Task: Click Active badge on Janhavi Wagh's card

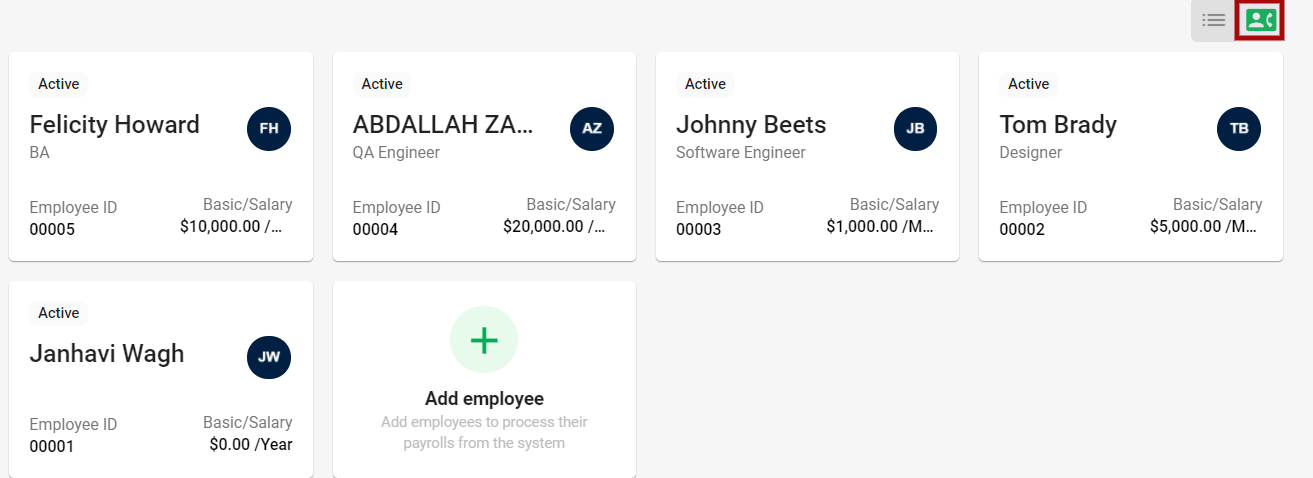Action: [59, 313]
